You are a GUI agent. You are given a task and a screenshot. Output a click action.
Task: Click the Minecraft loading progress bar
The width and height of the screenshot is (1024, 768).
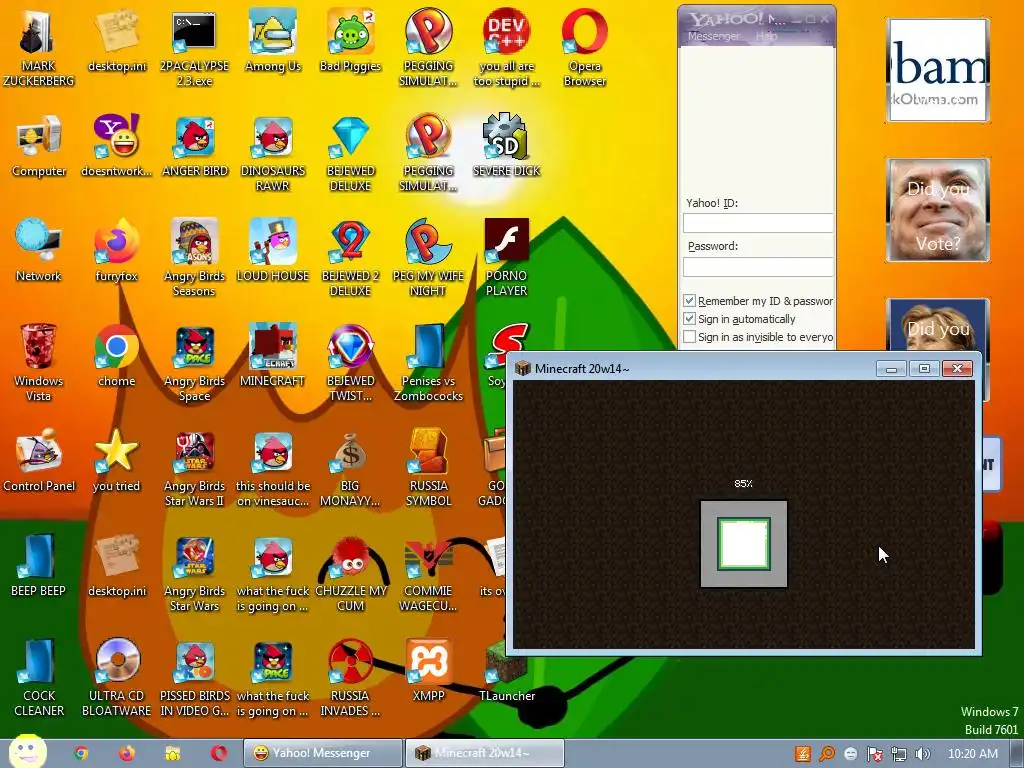coord(743,544)
